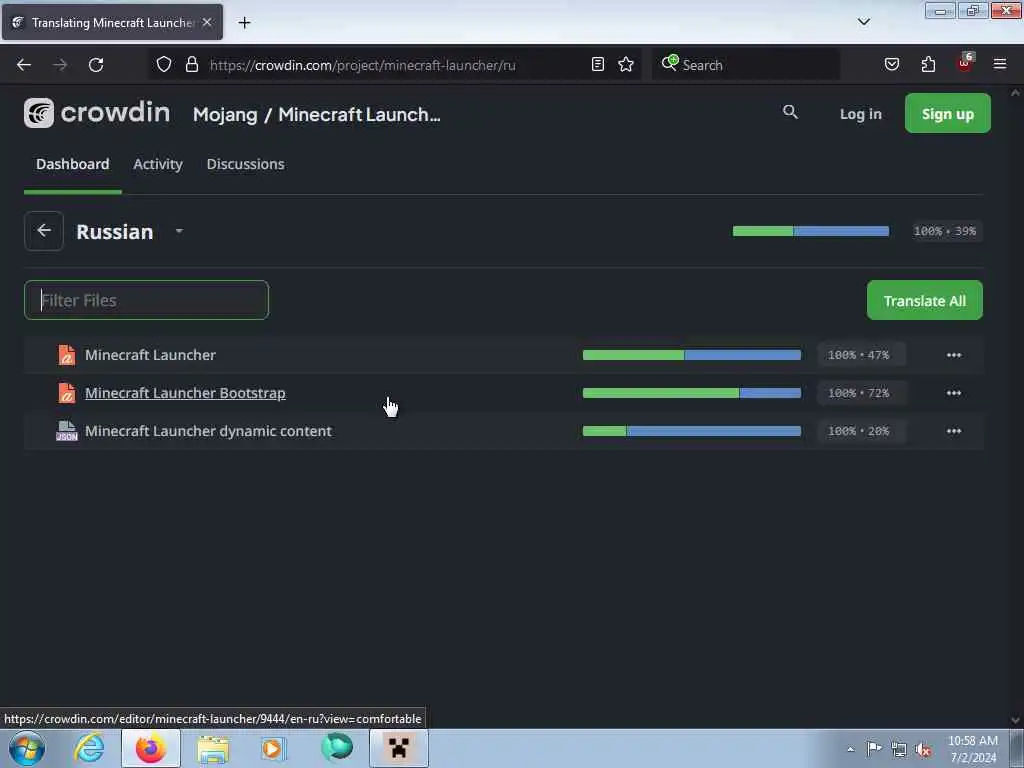This screenshot has width=1024, height=768.
Task: Go back with the arrow beside Russian
Action: point(44,231)
